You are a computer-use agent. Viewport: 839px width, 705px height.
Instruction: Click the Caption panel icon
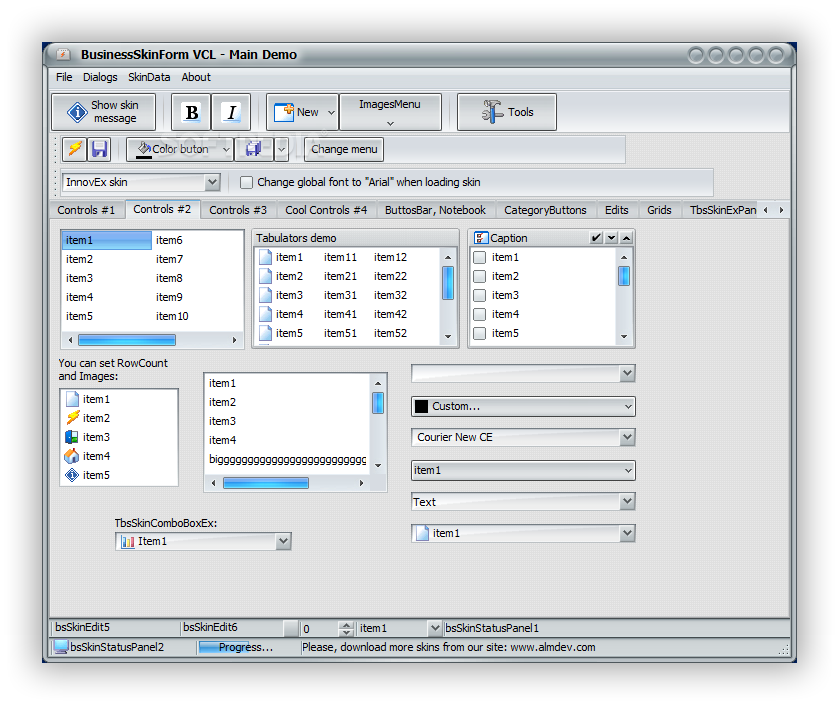480,238
